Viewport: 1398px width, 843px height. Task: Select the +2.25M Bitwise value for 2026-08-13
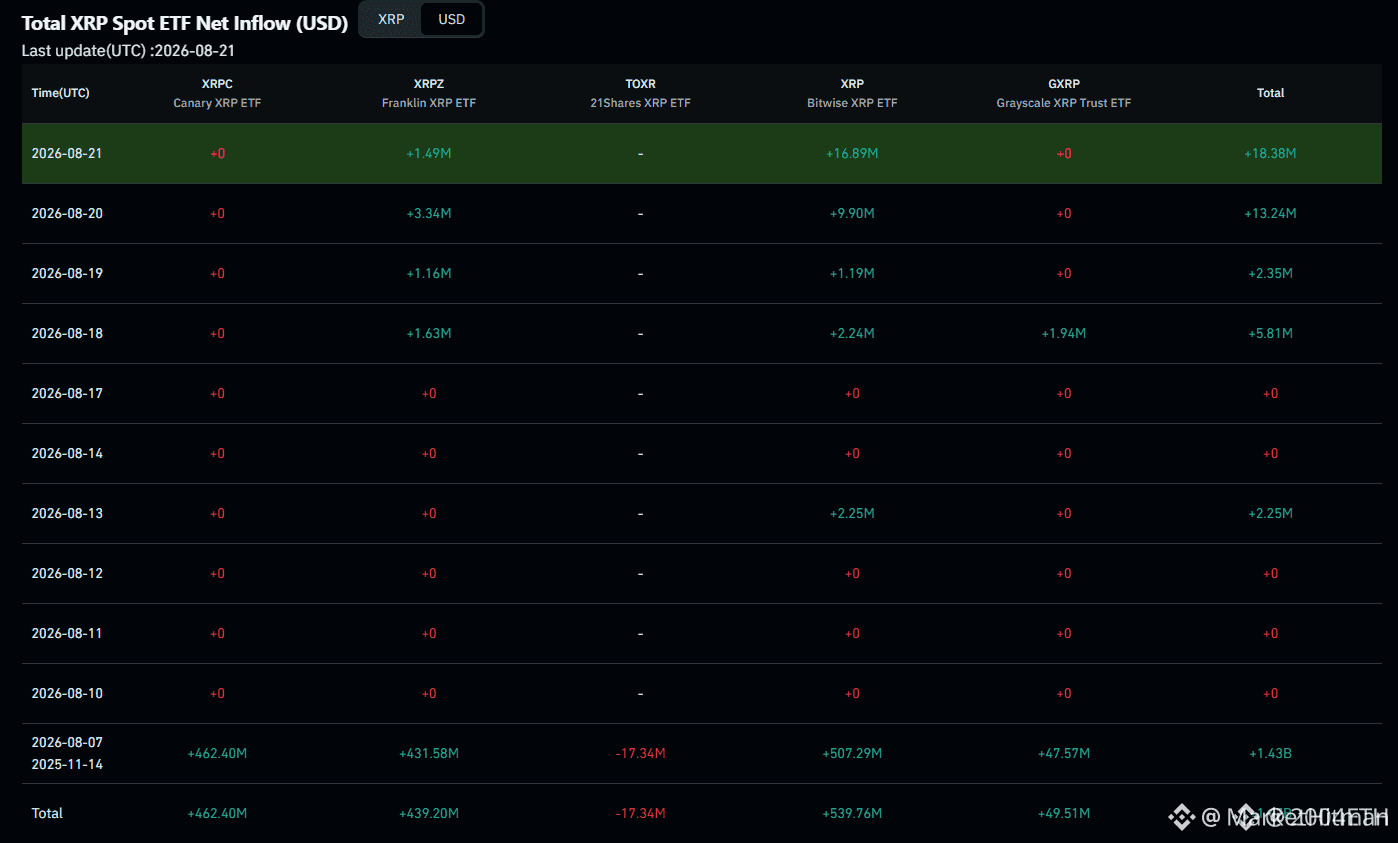click(852, 513)
